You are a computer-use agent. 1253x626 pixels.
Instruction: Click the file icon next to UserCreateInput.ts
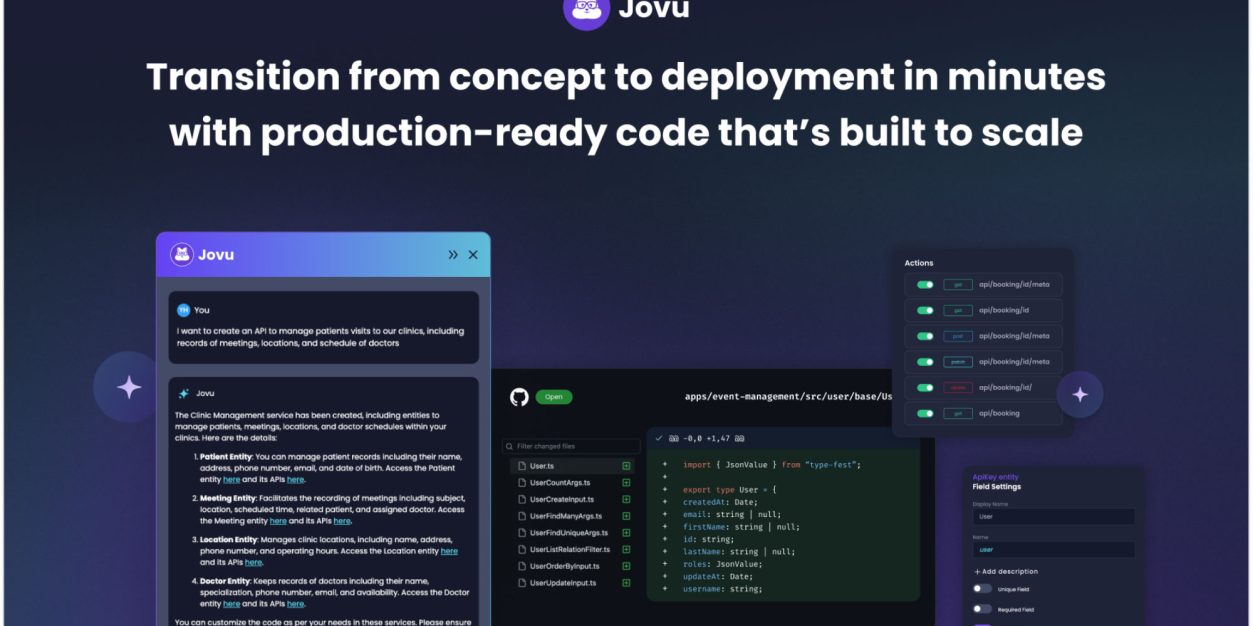pyautogui.click(x=522, y=499)
